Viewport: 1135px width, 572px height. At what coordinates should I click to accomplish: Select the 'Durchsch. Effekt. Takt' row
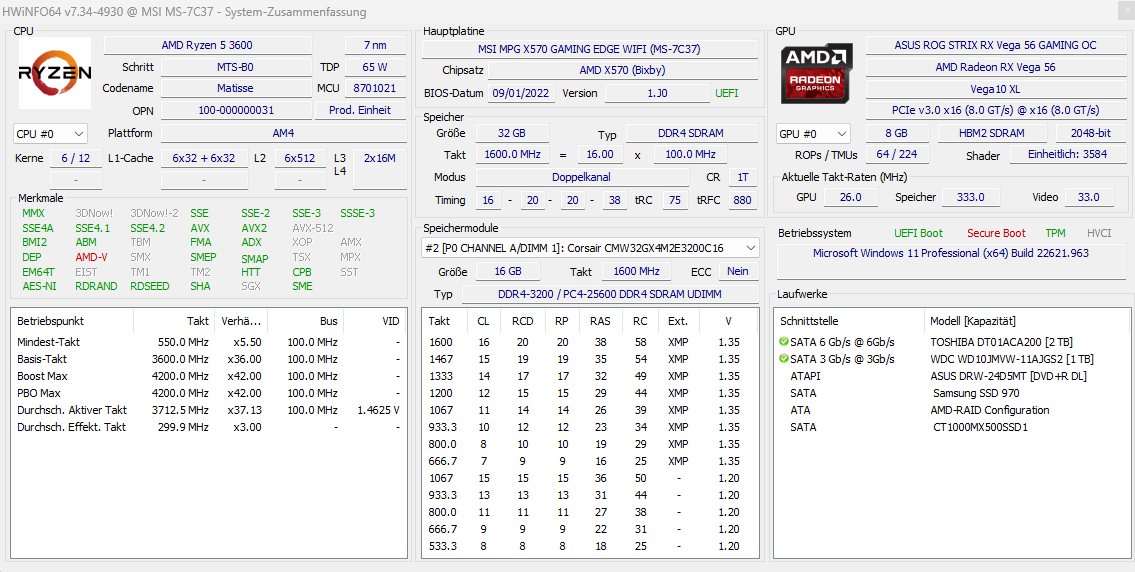tap(209, 427)
